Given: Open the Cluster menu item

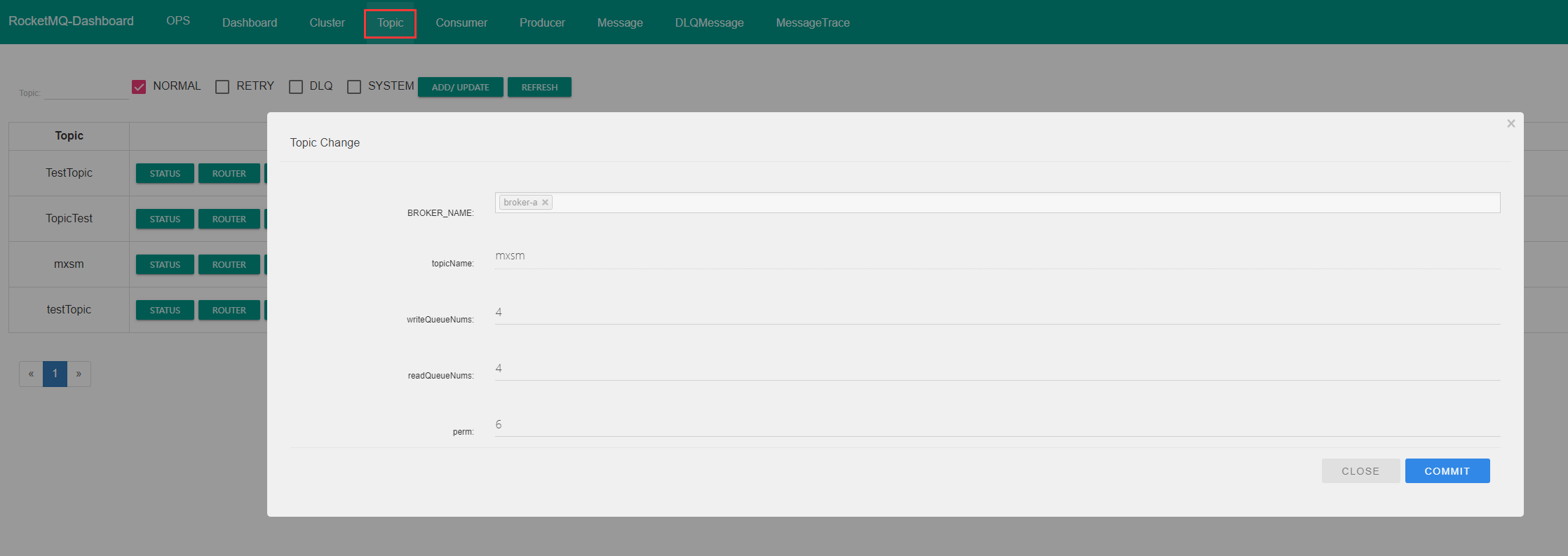Looking at the screenshot, I should [327, 23].
